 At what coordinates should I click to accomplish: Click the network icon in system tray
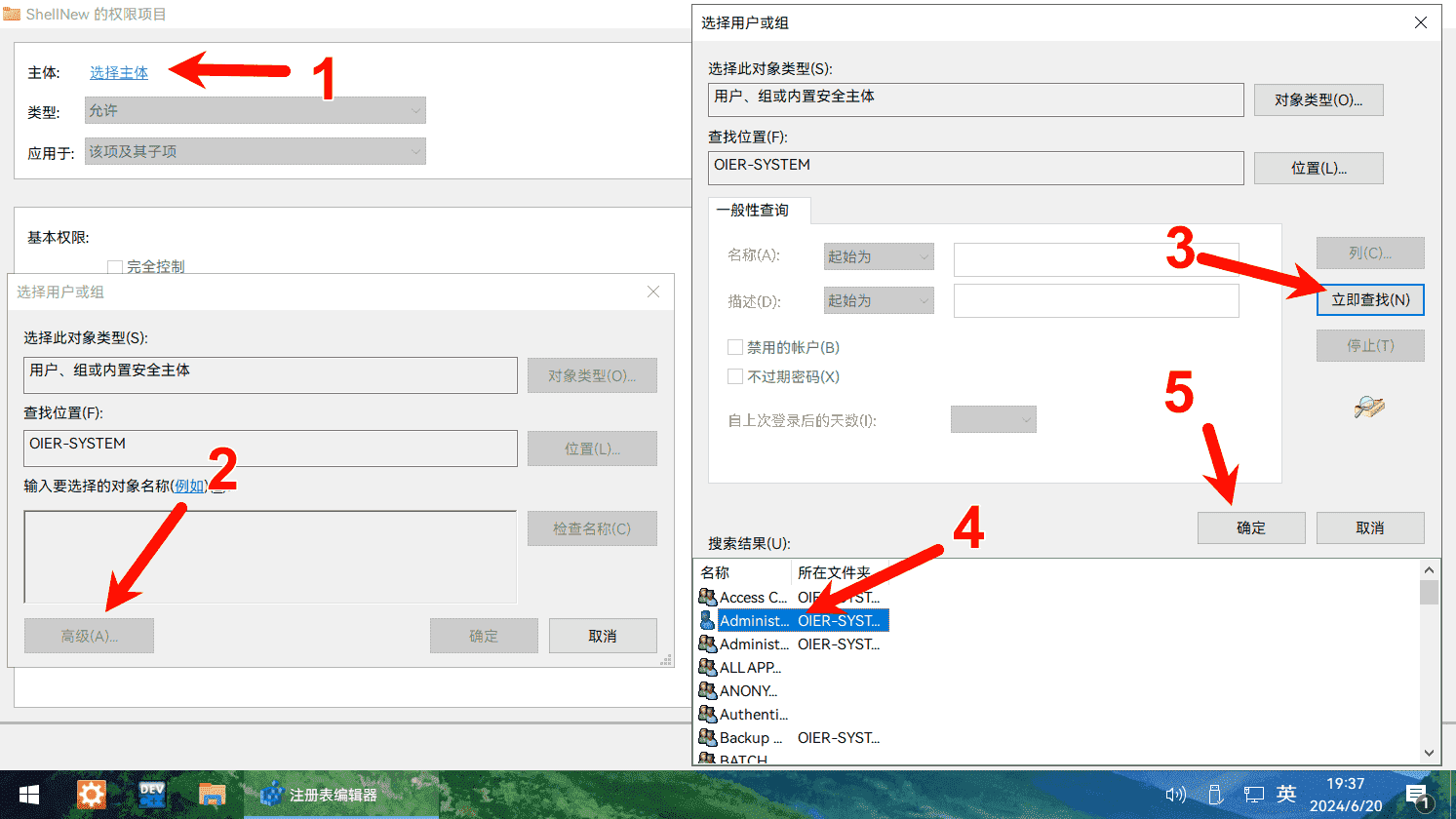[1253, 795]
